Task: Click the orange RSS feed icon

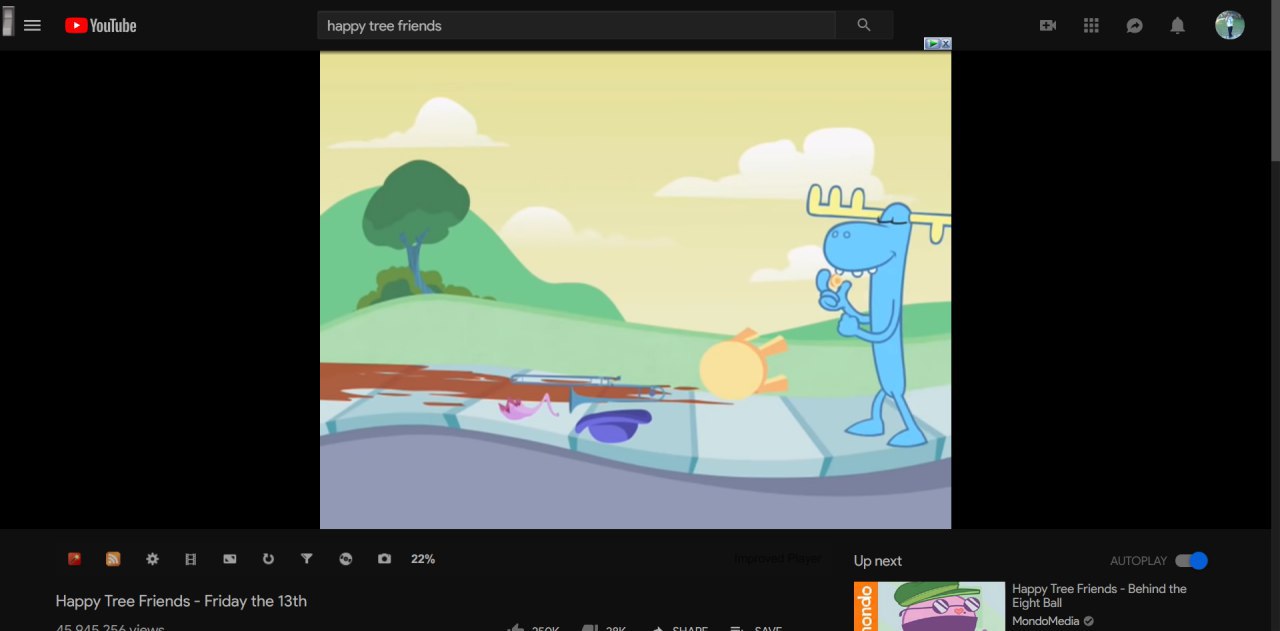Action: point(113,559)
